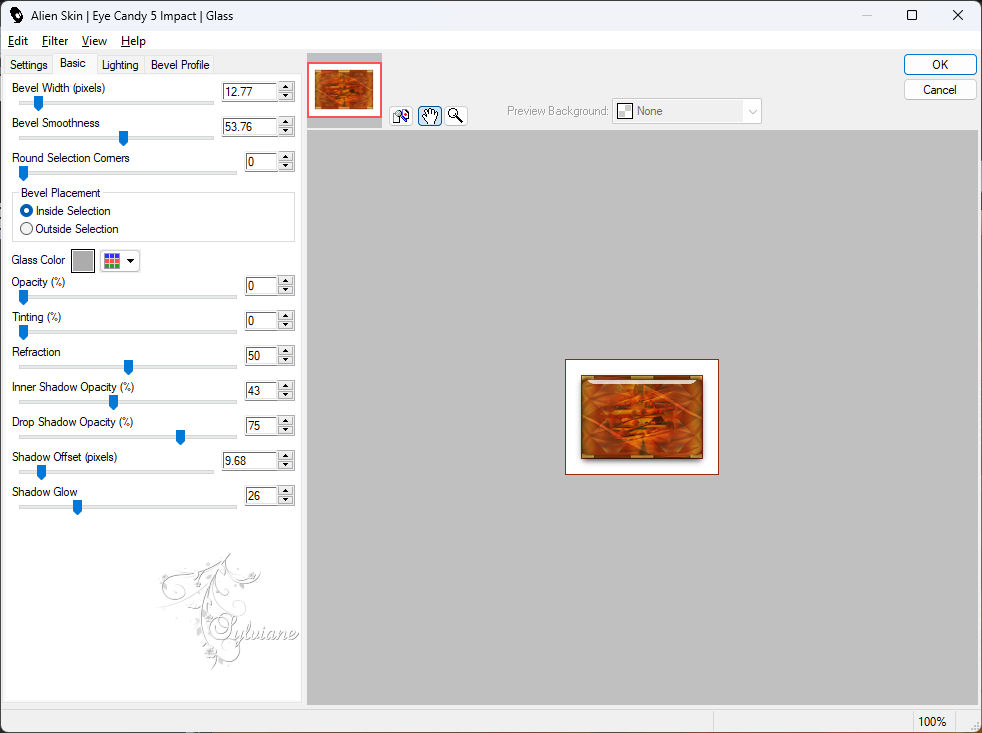The image size is (982, 733).
Task: Decrease Inner Shadow Opacity with down arrow
Action: click(286, 396)
